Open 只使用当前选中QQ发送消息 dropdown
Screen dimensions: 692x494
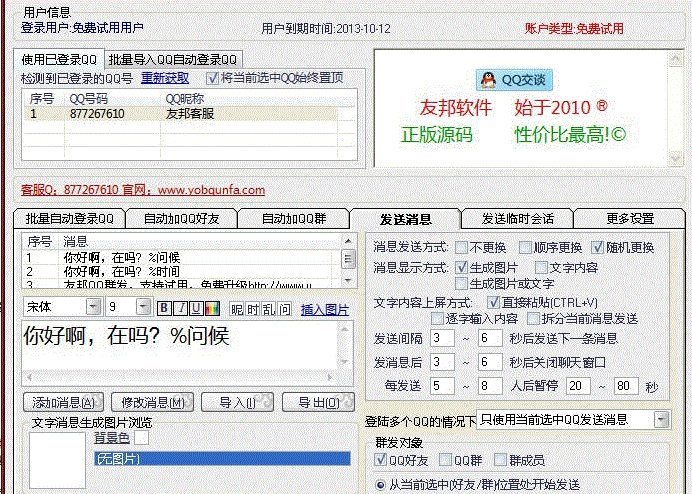click(x=661, y=419)
